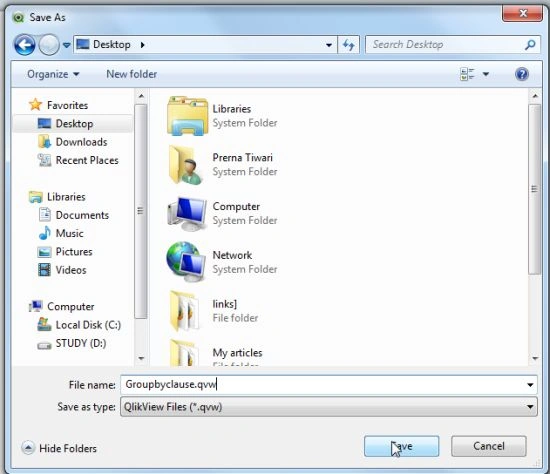This screenshot has height=474, width=550.
Task: Click the navigation pane scroll down arrow
Action: (141, 358)
